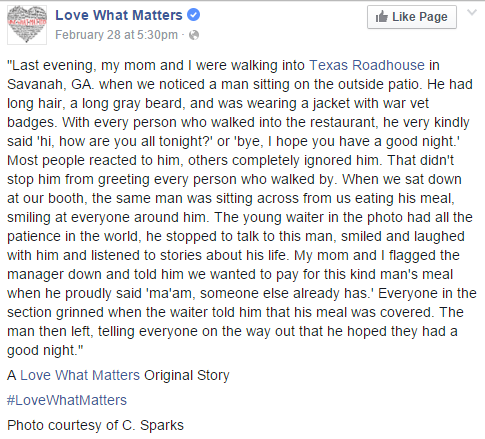Click the thumbs-up icon on Like Page
Screen dimensions: 485x439
tap(382, 16)
